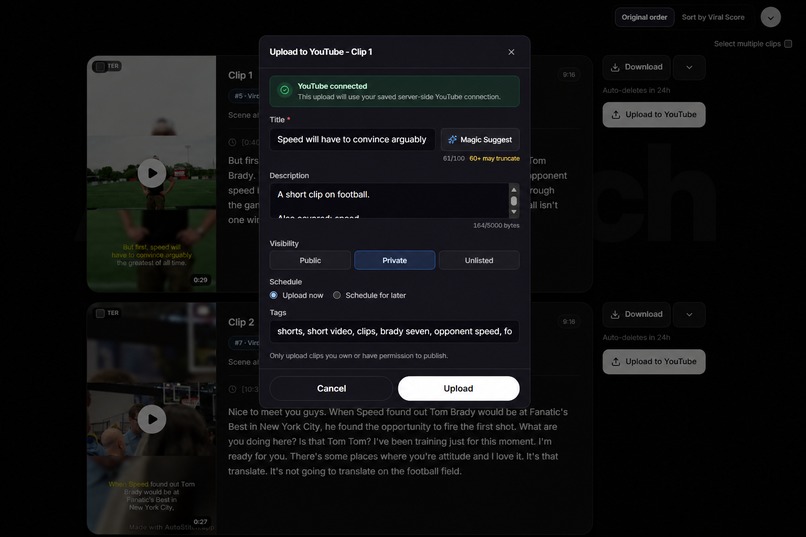This screenshot has height=537, width=806.
Task: Set visibility to Unlisted
Action: (479, 260)
